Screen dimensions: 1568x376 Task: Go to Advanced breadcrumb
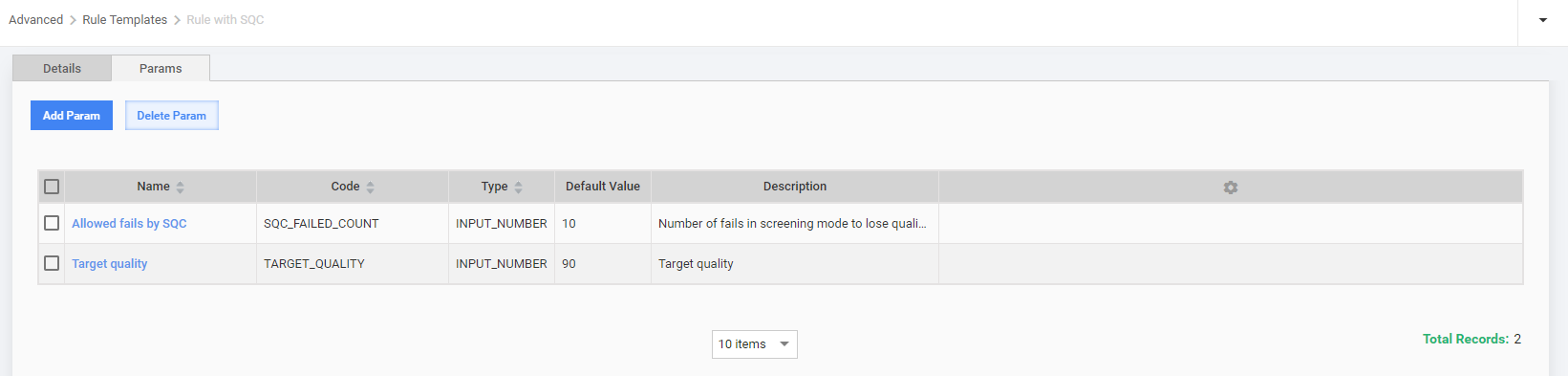click(x=35, y=20)
